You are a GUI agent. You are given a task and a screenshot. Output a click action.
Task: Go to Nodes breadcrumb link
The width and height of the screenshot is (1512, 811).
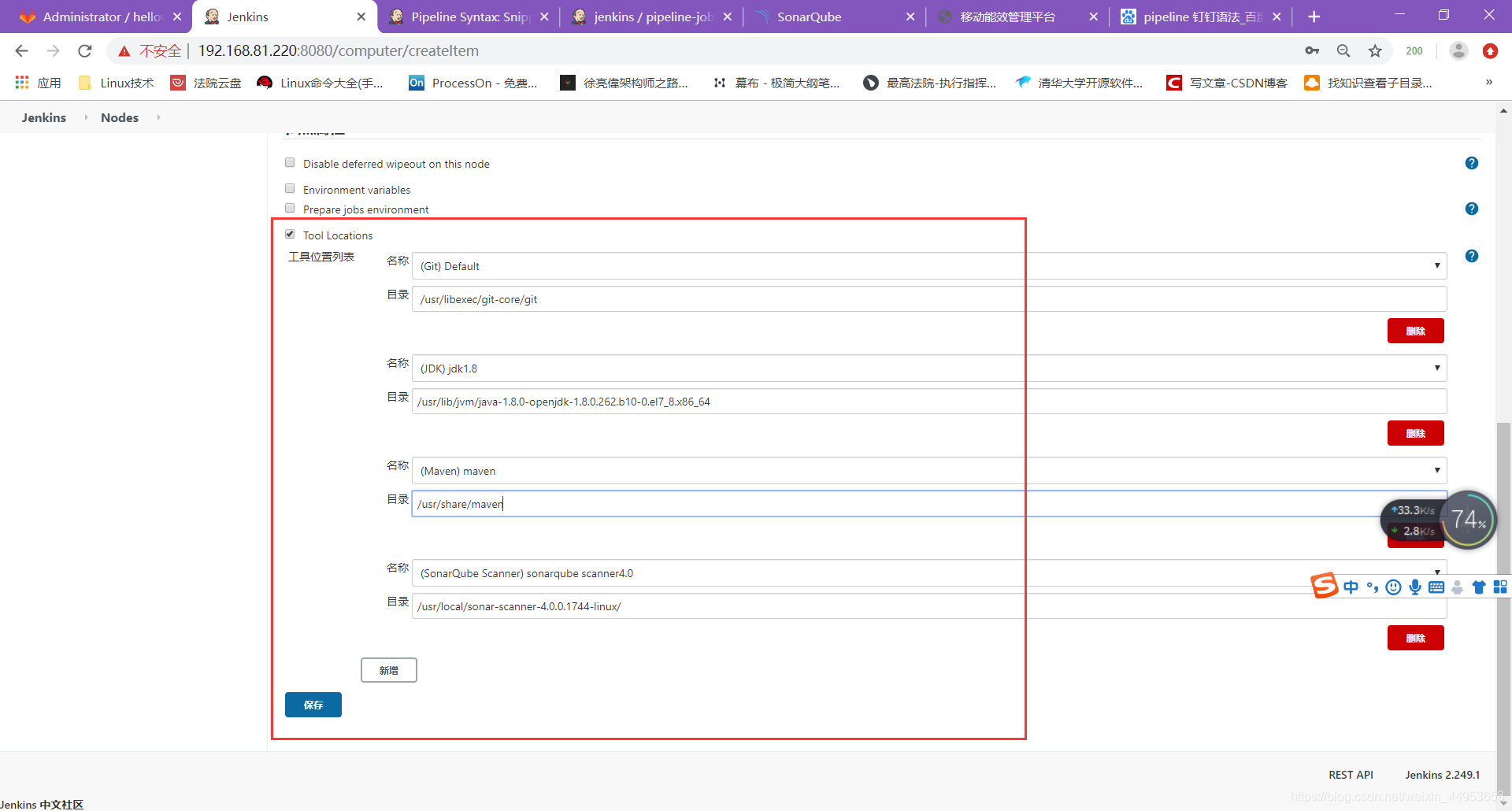click(120, 117)
